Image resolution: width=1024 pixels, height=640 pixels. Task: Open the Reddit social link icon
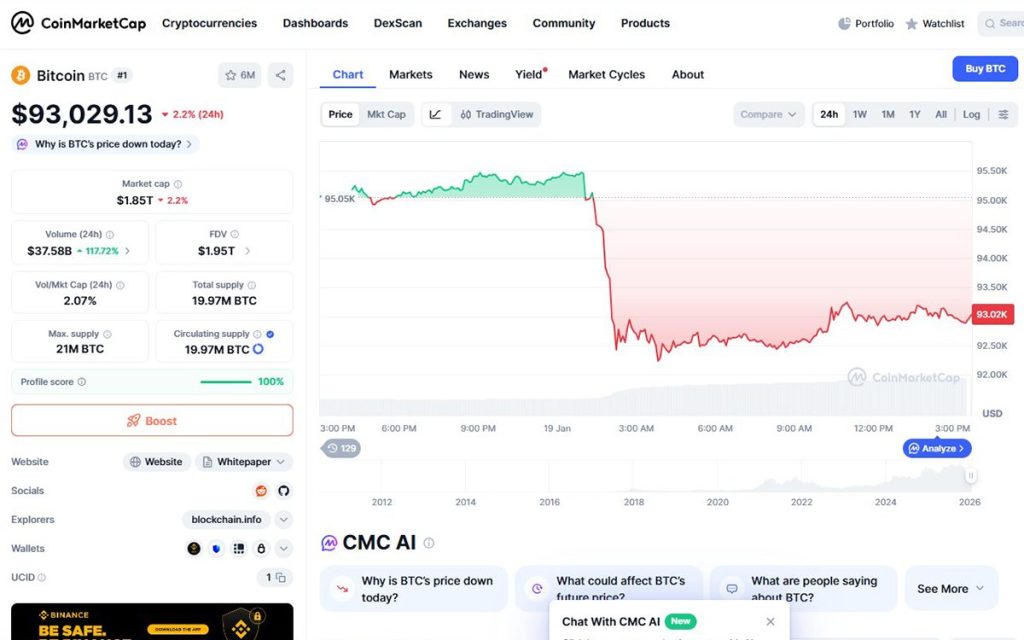click(x=262, y=491)
